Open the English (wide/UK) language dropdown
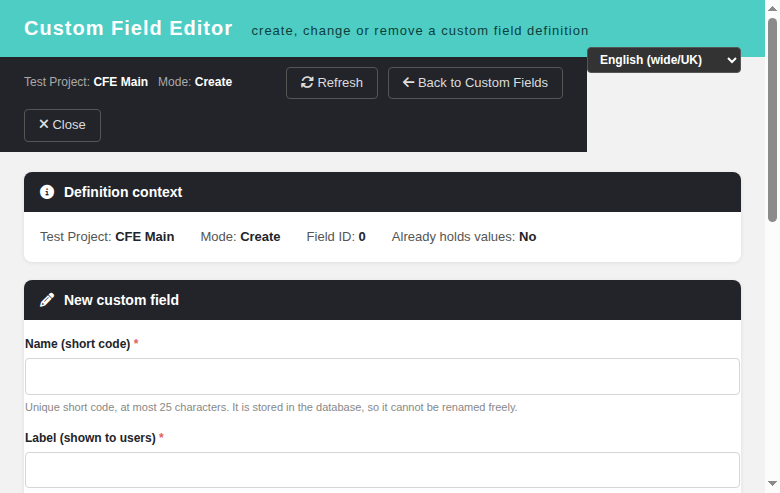The image size is (780, 493). (664, 60)
